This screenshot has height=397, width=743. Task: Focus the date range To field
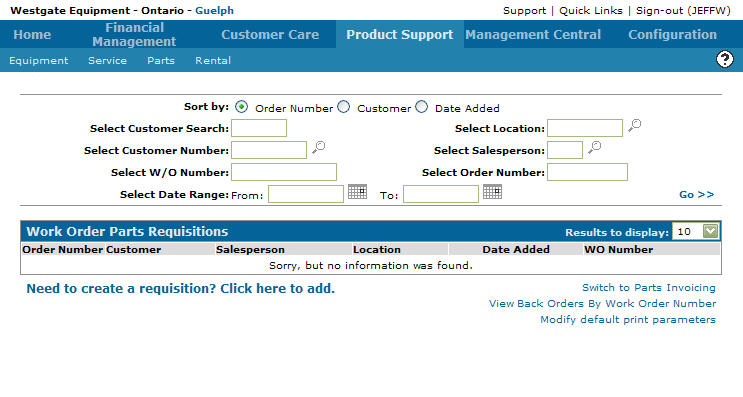pyautogui.click(x=441, y=194)
